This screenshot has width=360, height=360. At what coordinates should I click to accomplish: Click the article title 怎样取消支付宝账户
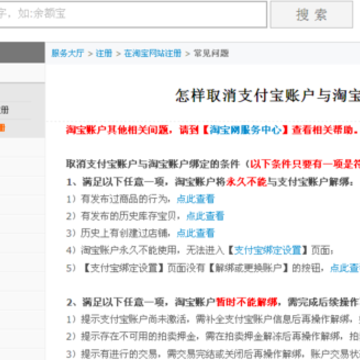267,96
